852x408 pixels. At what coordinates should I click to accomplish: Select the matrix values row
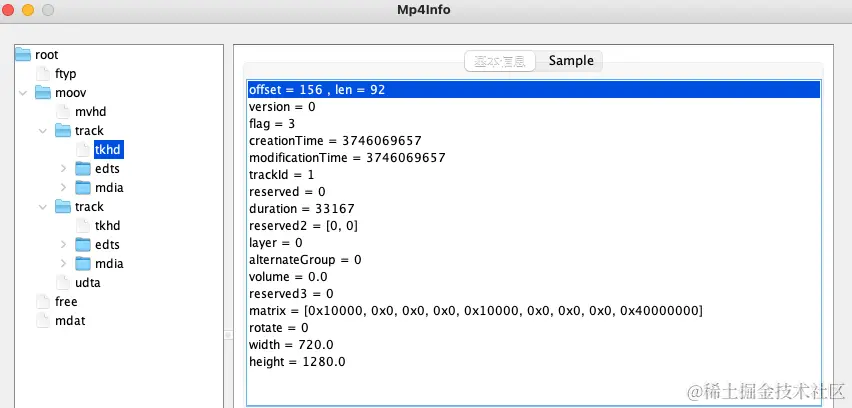(x=534, y=311)
